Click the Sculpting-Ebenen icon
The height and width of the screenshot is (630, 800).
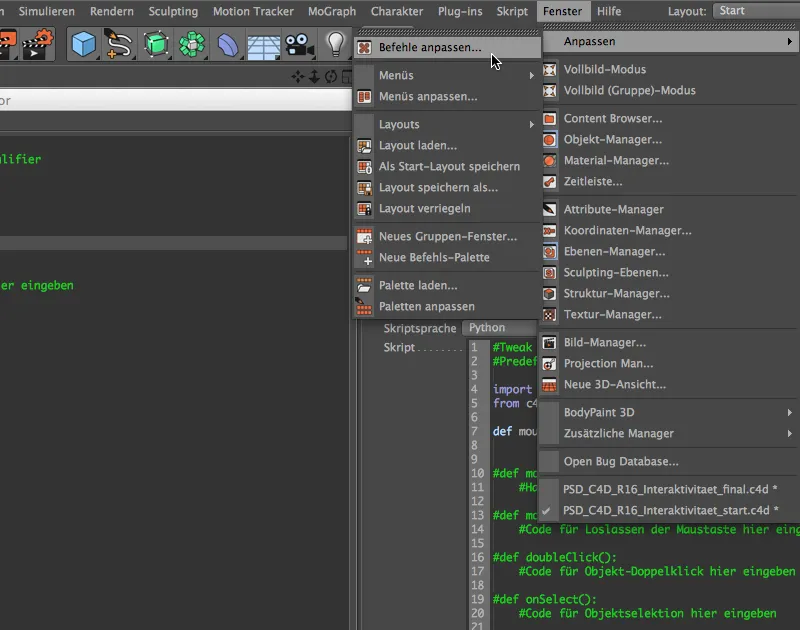(549, 272)
